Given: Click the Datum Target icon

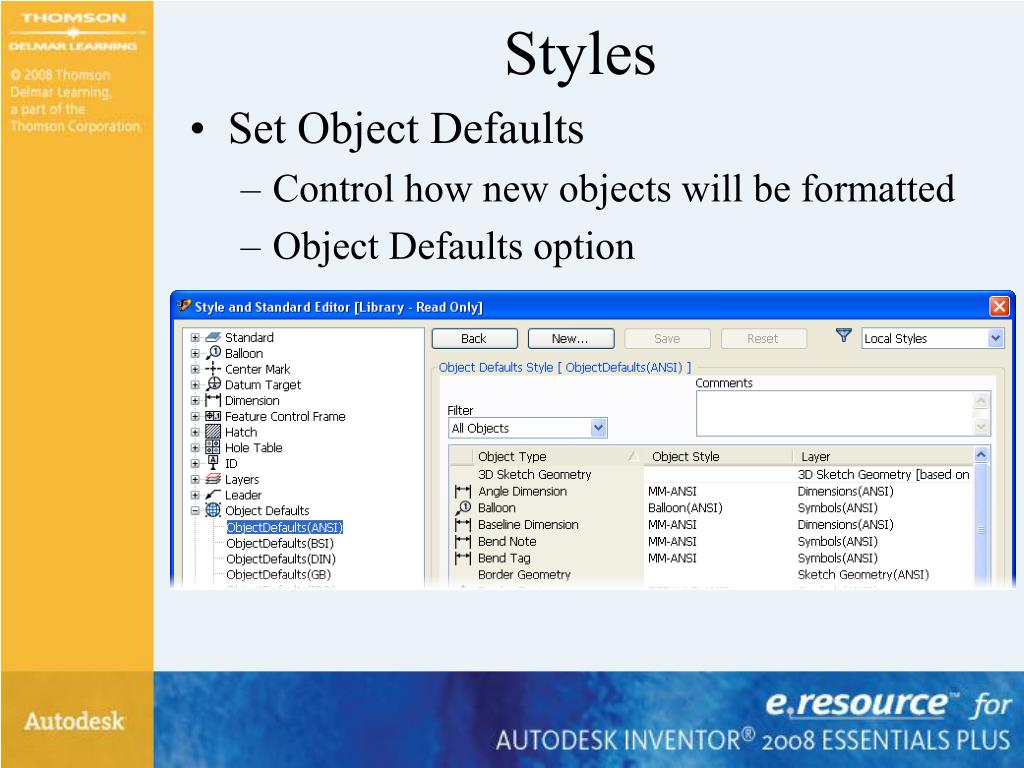Looking at the screenshot, I should point(213,385).
